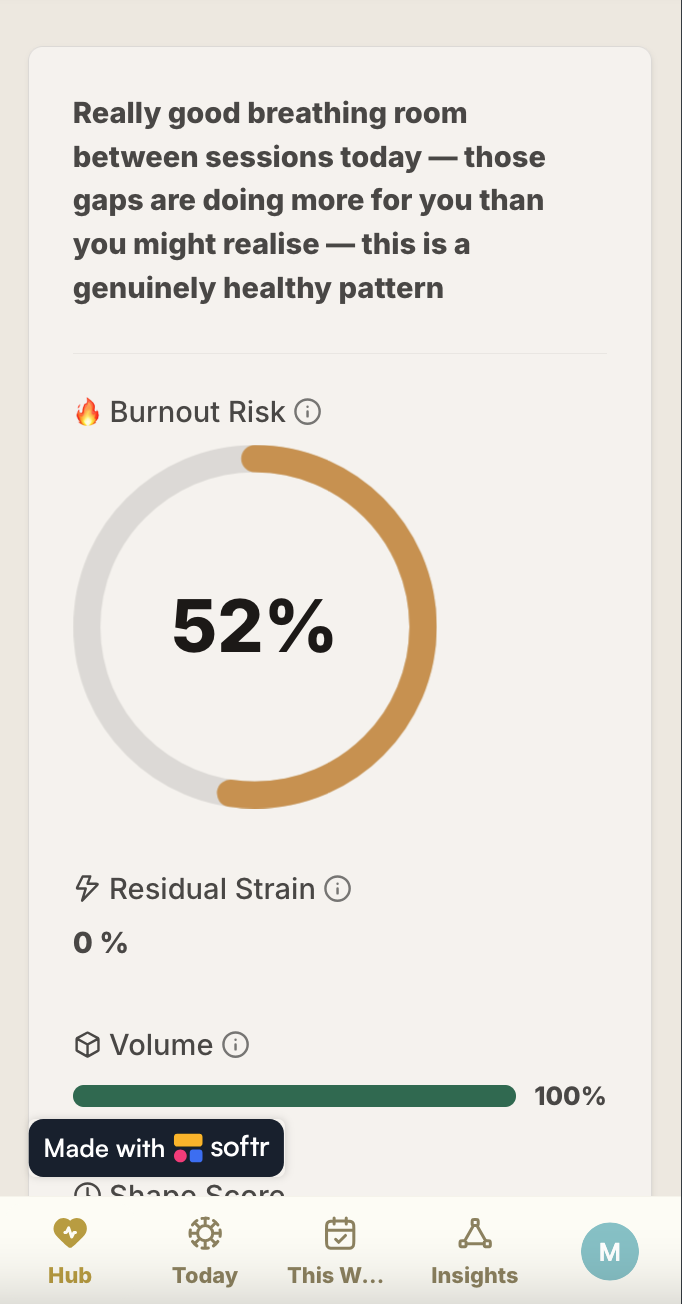Click the 0 % Residual Strain value
682x1304 pixels.
pyautogui.click(x=101, y=943)
